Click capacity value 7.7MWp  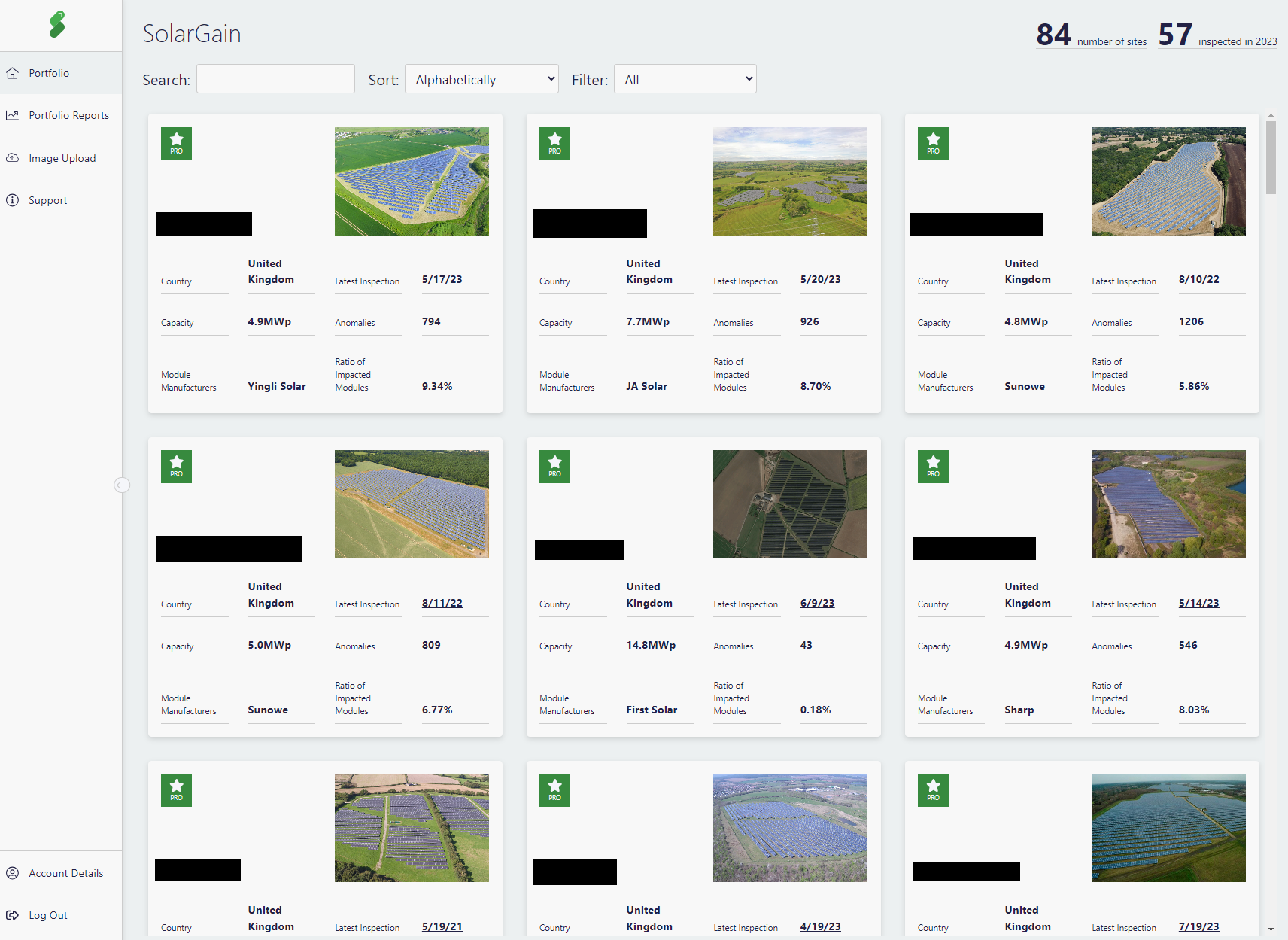click(x=648, y=321)
